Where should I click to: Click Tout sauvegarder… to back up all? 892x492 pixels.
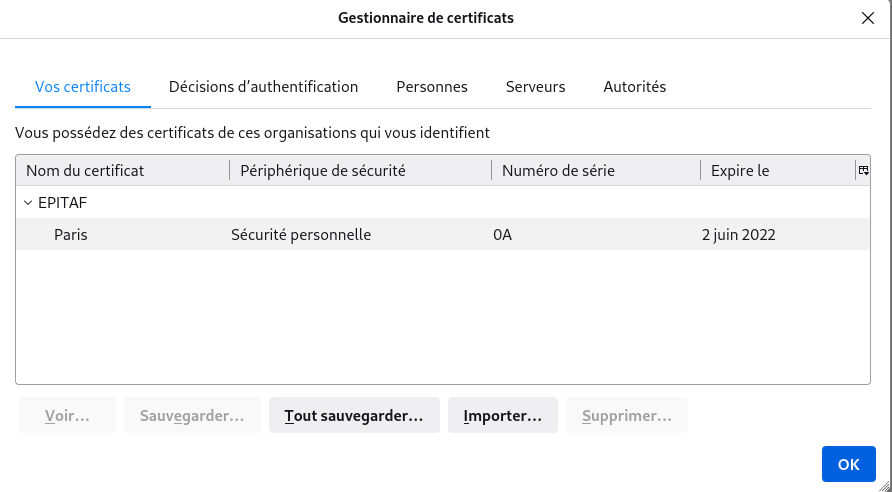point(354,415)
